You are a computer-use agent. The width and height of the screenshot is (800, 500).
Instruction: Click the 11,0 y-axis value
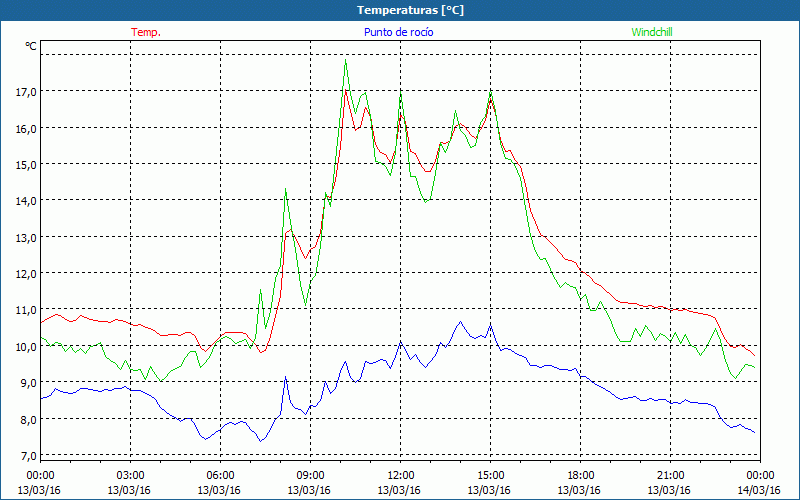[x=27, y=310]
